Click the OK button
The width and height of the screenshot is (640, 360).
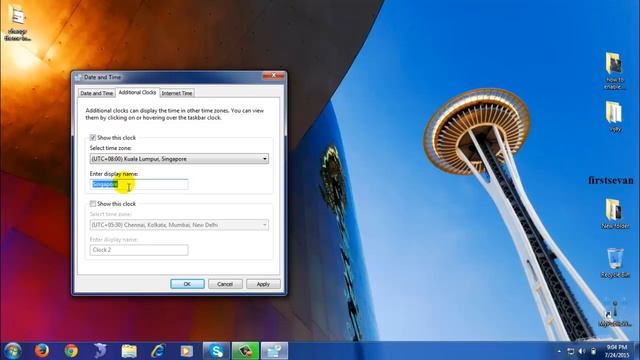coord(187,284)
